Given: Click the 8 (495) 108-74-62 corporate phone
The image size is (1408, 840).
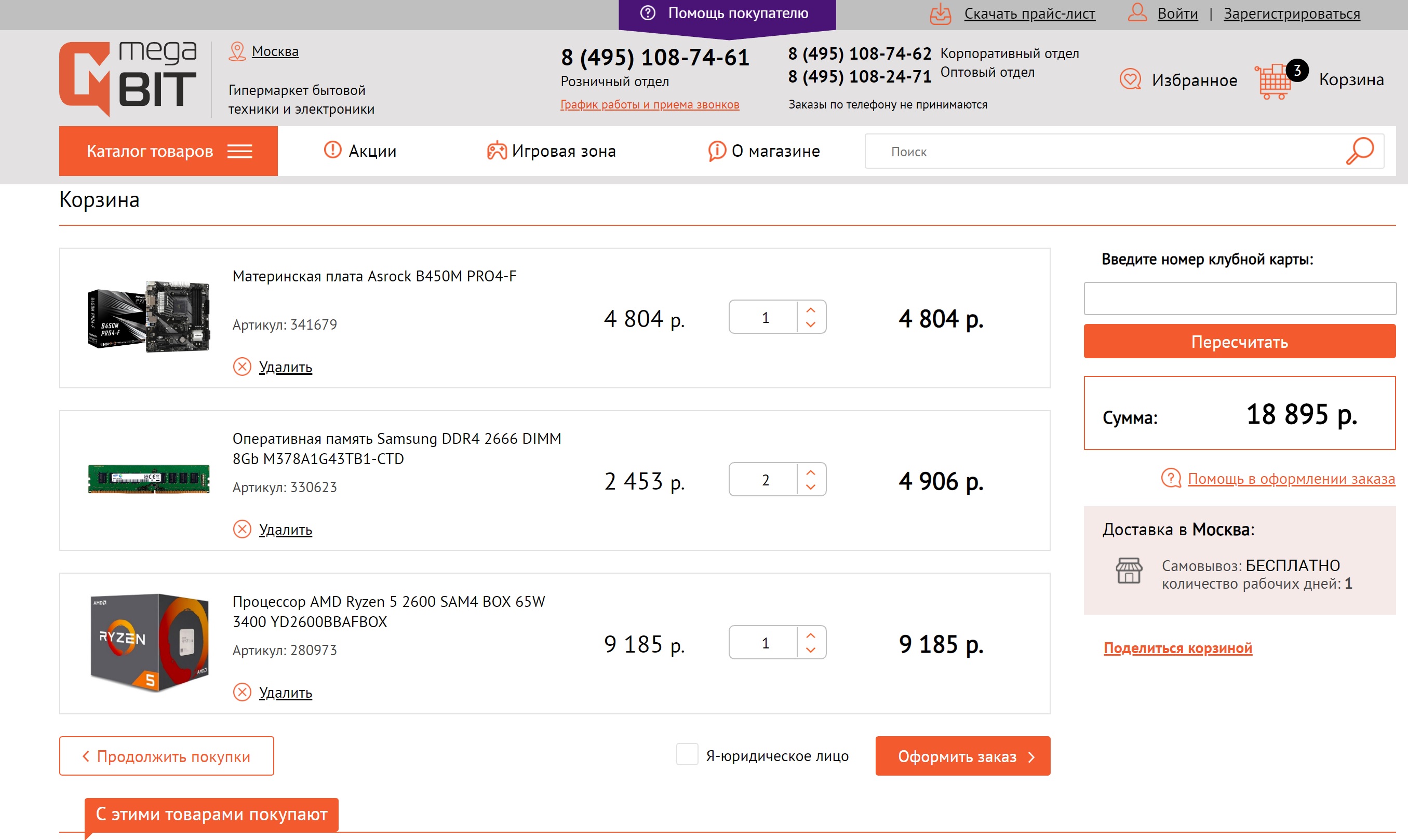Looking at the screenshot, I should click(860, 54).
